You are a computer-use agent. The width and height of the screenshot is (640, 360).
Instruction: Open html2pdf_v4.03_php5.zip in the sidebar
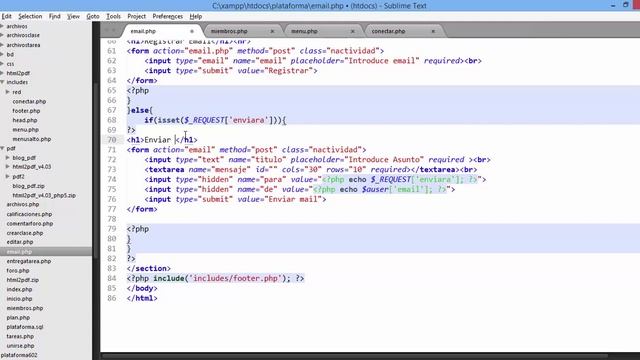point(44,195)
